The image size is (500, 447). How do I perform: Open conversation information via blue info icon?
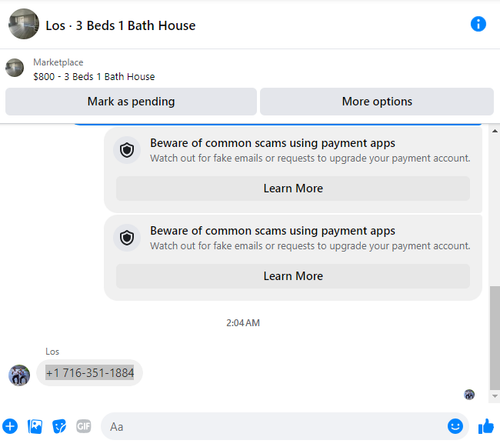pos(478,24)
